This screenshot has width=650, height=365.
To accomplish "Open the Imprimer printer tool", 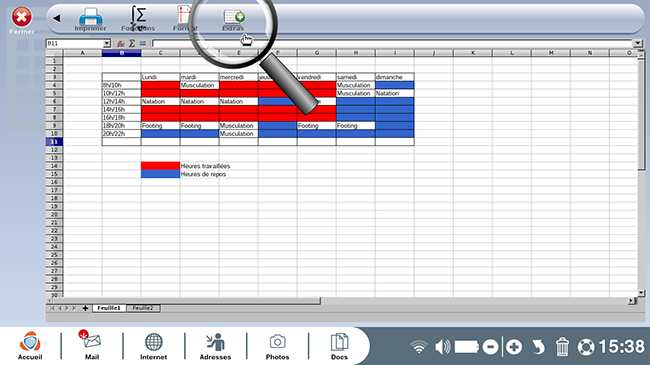I will (90, 19).
